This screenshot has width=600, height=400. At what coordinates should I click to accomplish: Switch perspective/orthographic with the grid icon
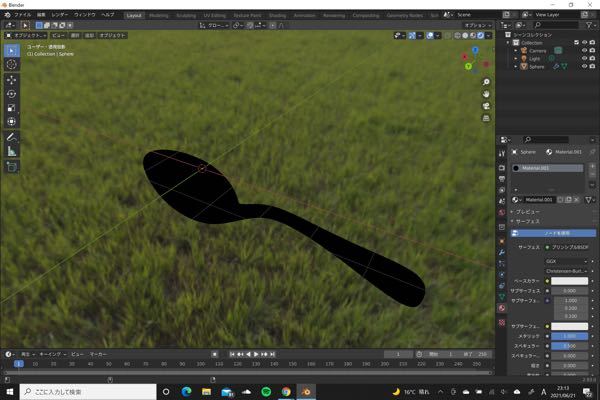pyautogui.click(x=486, y=118)
